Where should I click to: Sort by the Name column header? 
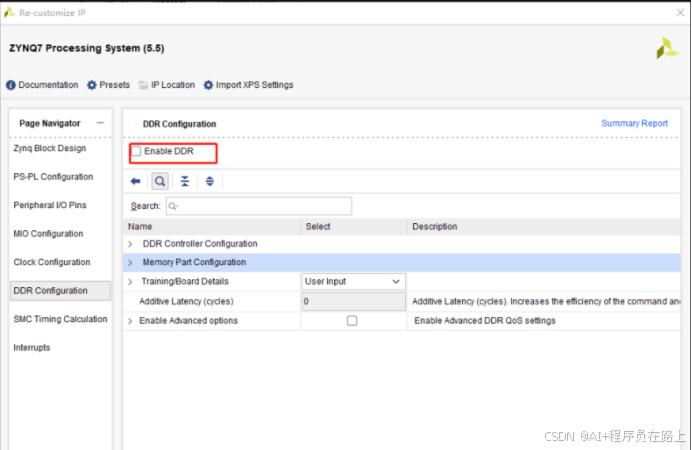tap(212, 227)
